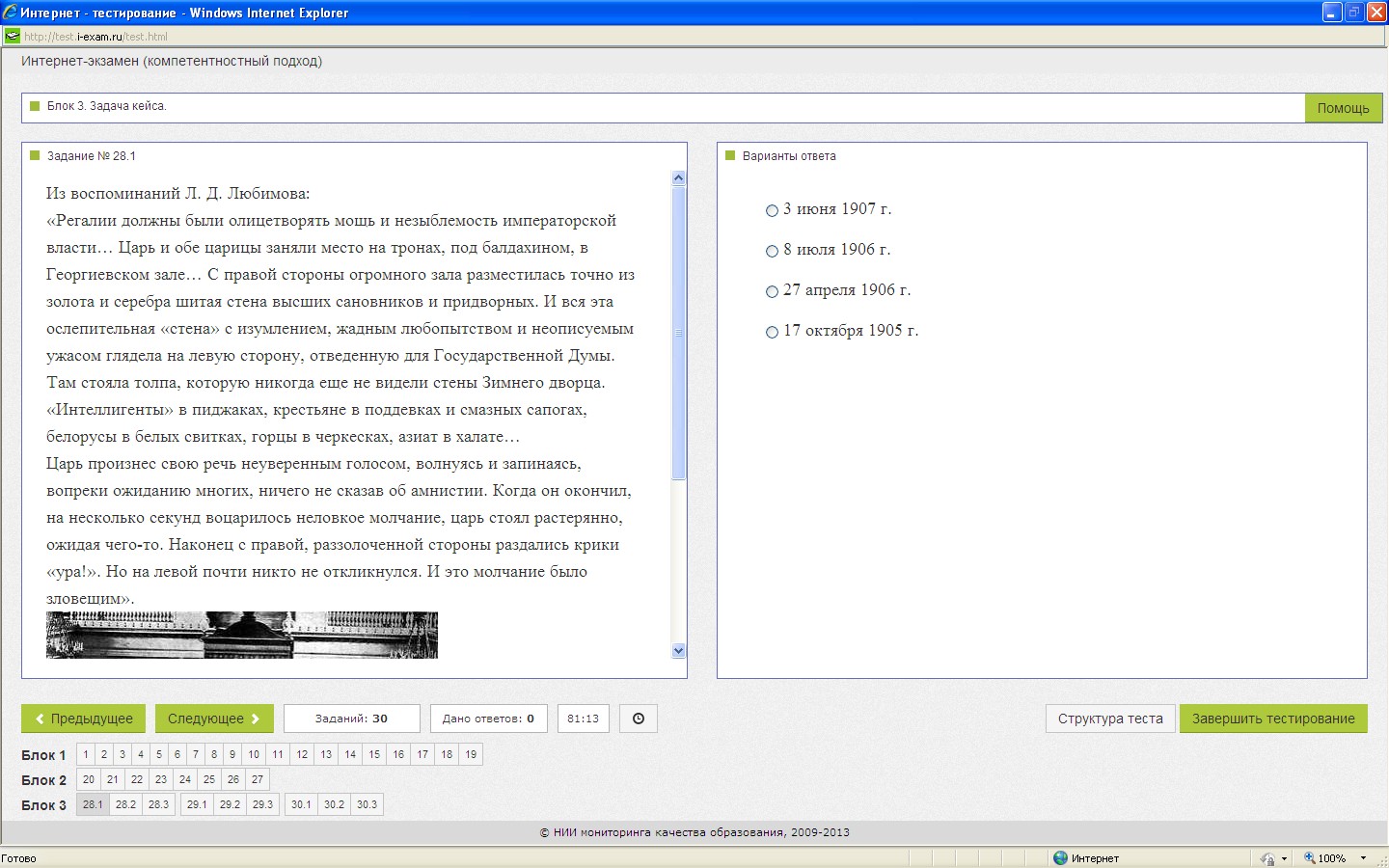Jump to question 24 in Блок 2
The width and height of the screenshot is (1389, 868).
coord(185,779)
